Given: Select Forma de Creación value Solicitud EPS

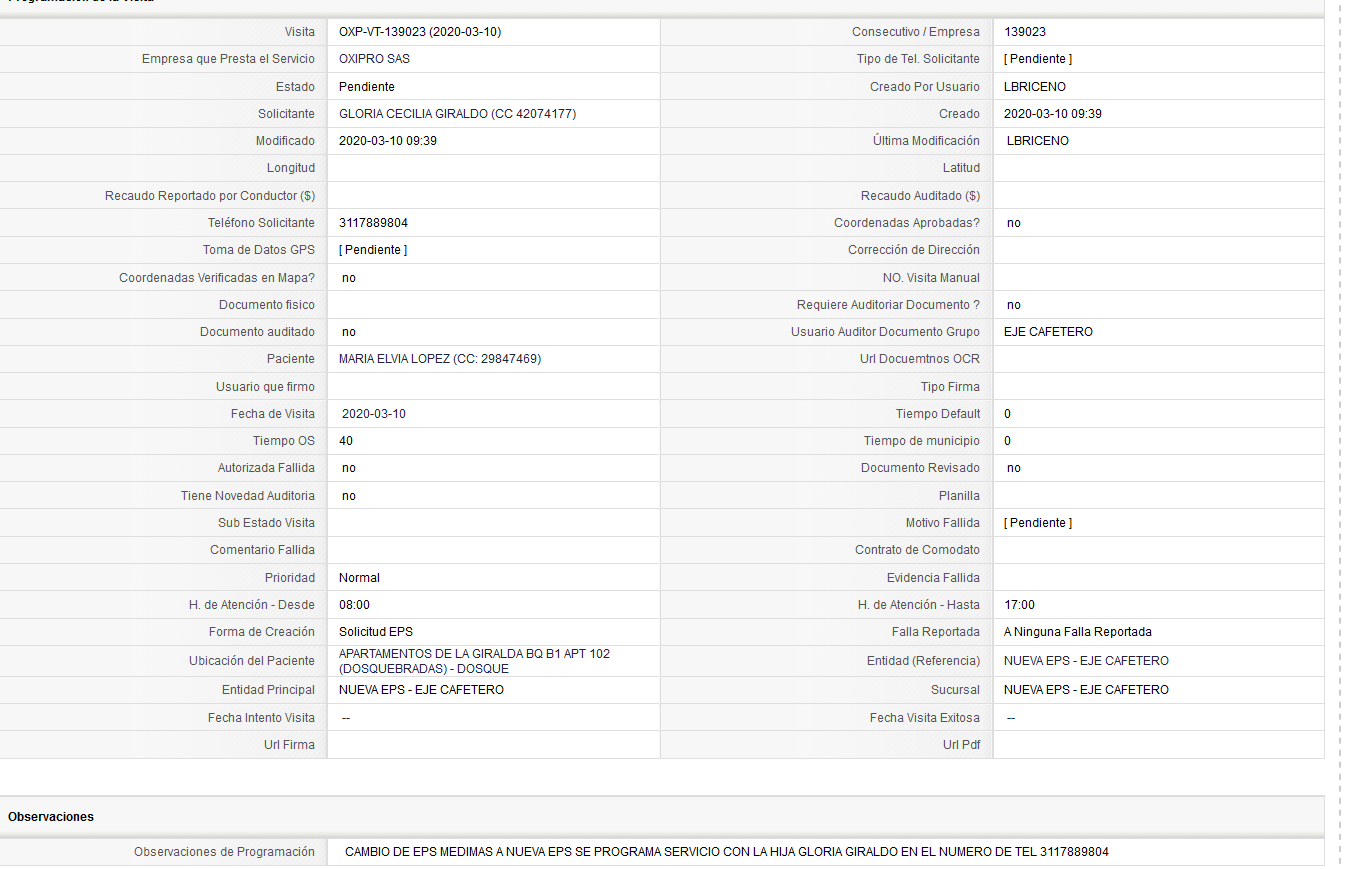Looking at the screenshot, I should pyautogui.click(x=376, y=632).
